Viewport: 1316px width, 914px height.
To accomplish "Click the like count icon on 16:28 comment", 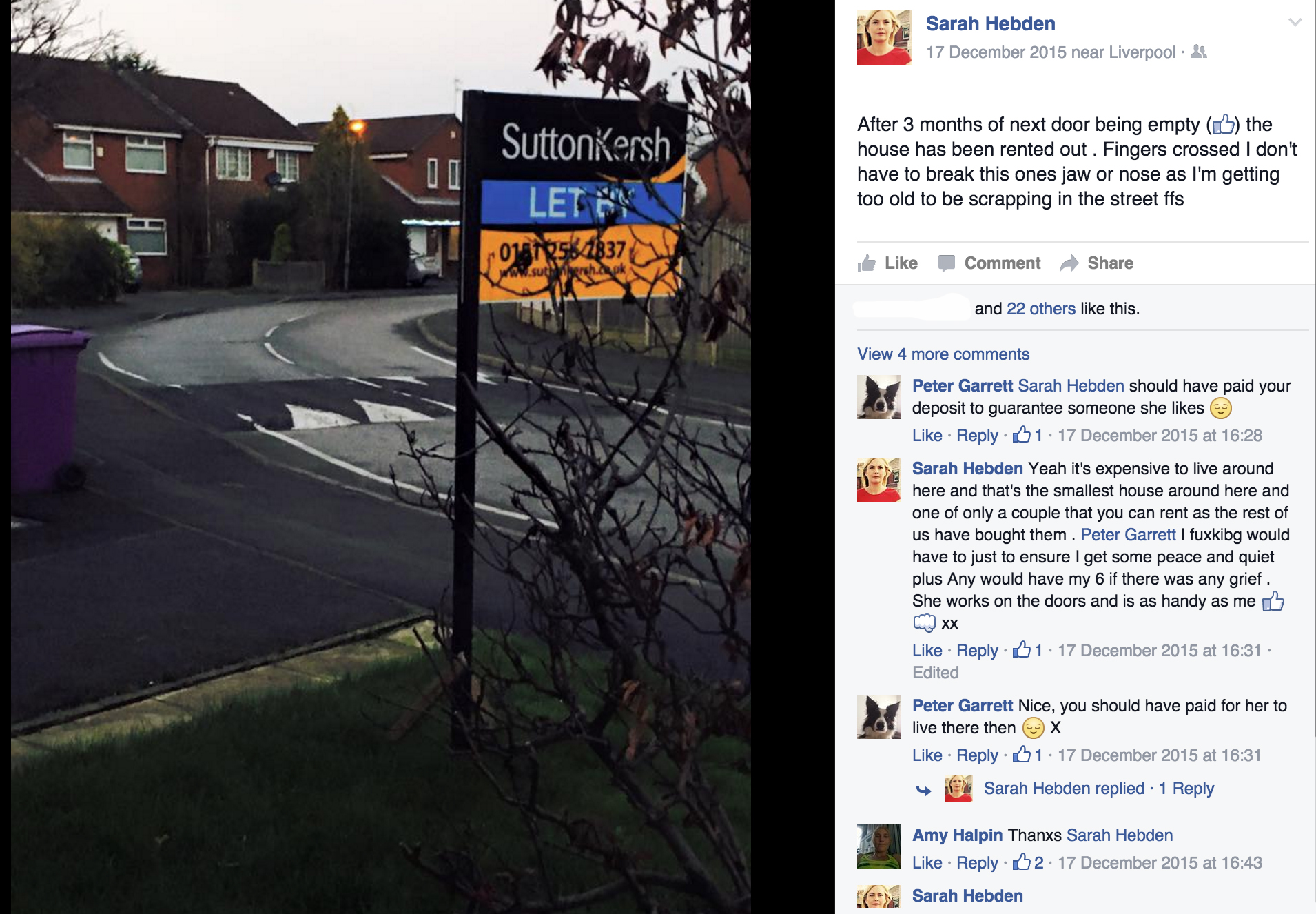I will [1022, 434].
